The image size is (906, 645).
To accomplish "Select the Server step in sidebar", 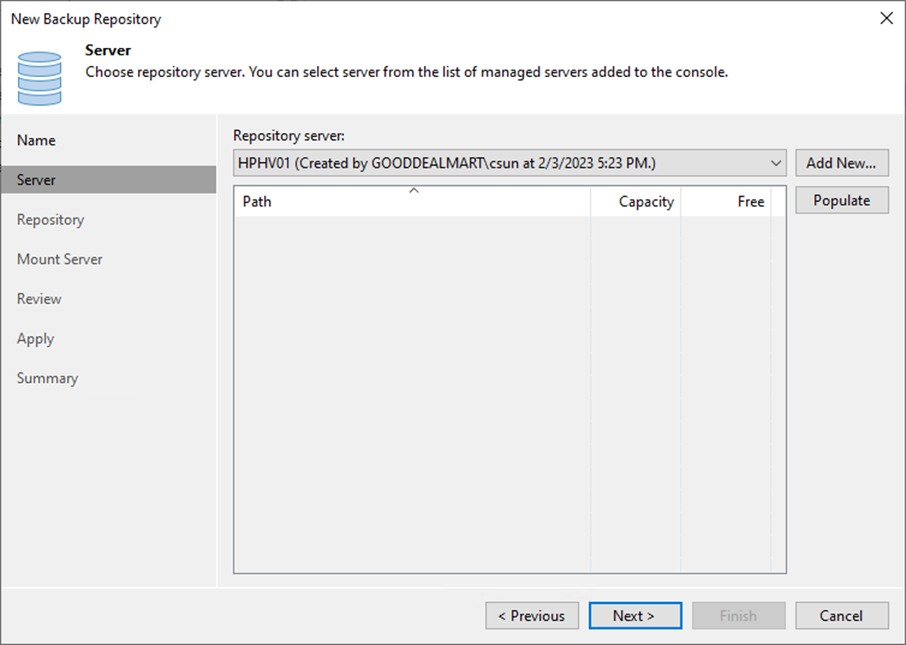I will coord(37,180).
